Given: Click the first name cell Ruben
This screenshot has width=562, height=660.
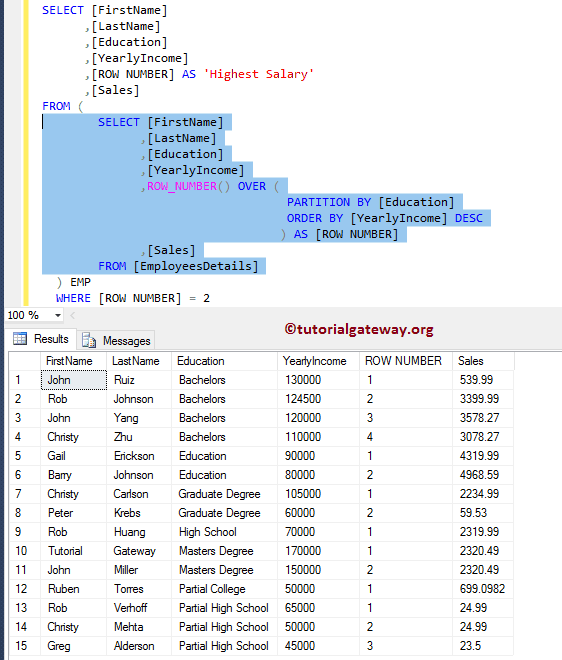Looking at the screenshot, I should tap(74, 589).
